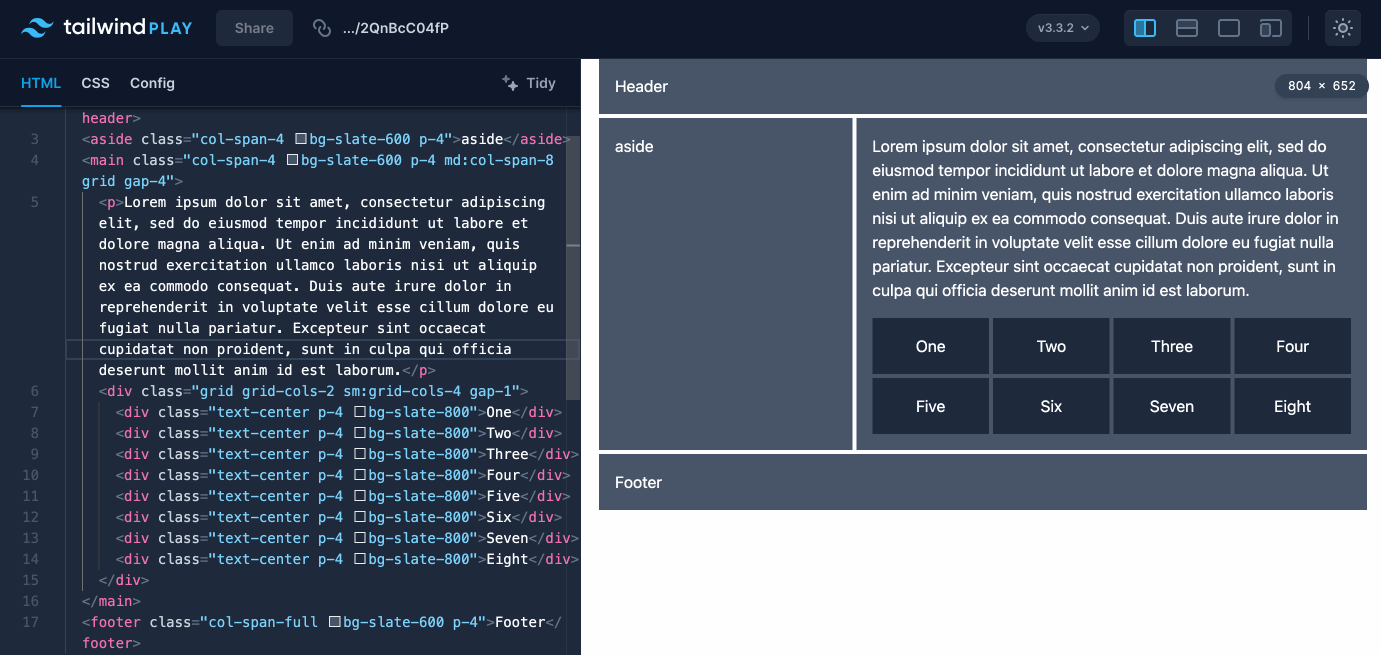
Task: Click line number 5 in the editor gutter
Action: coord(33,202)
